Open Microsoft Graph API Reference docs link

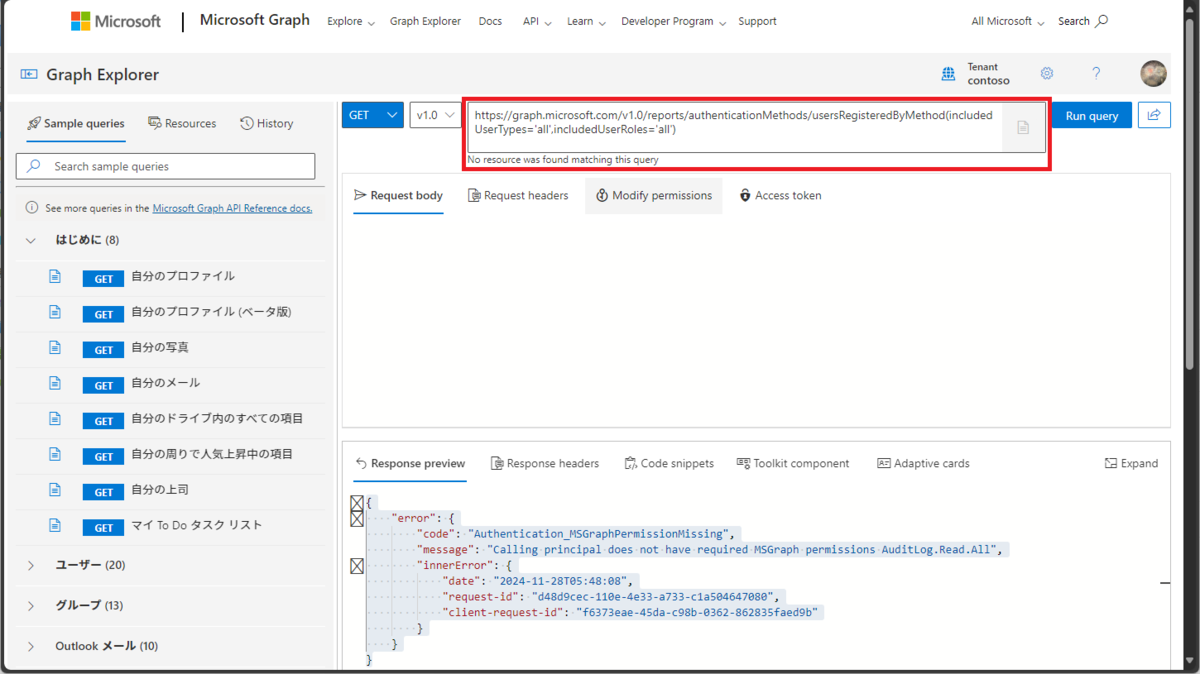point(232,208)
